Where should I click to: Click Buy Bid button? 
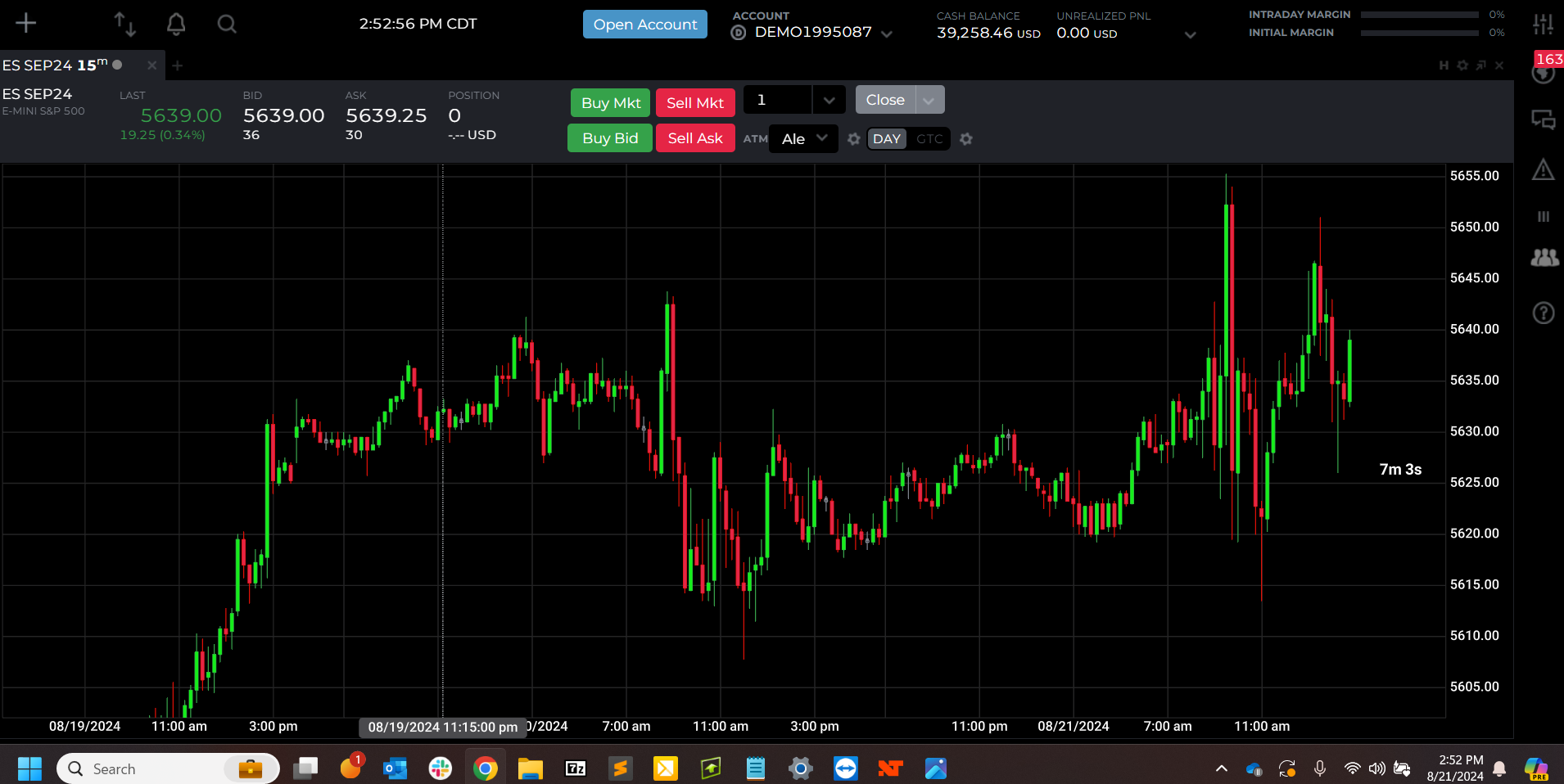(x=610, y=138)
